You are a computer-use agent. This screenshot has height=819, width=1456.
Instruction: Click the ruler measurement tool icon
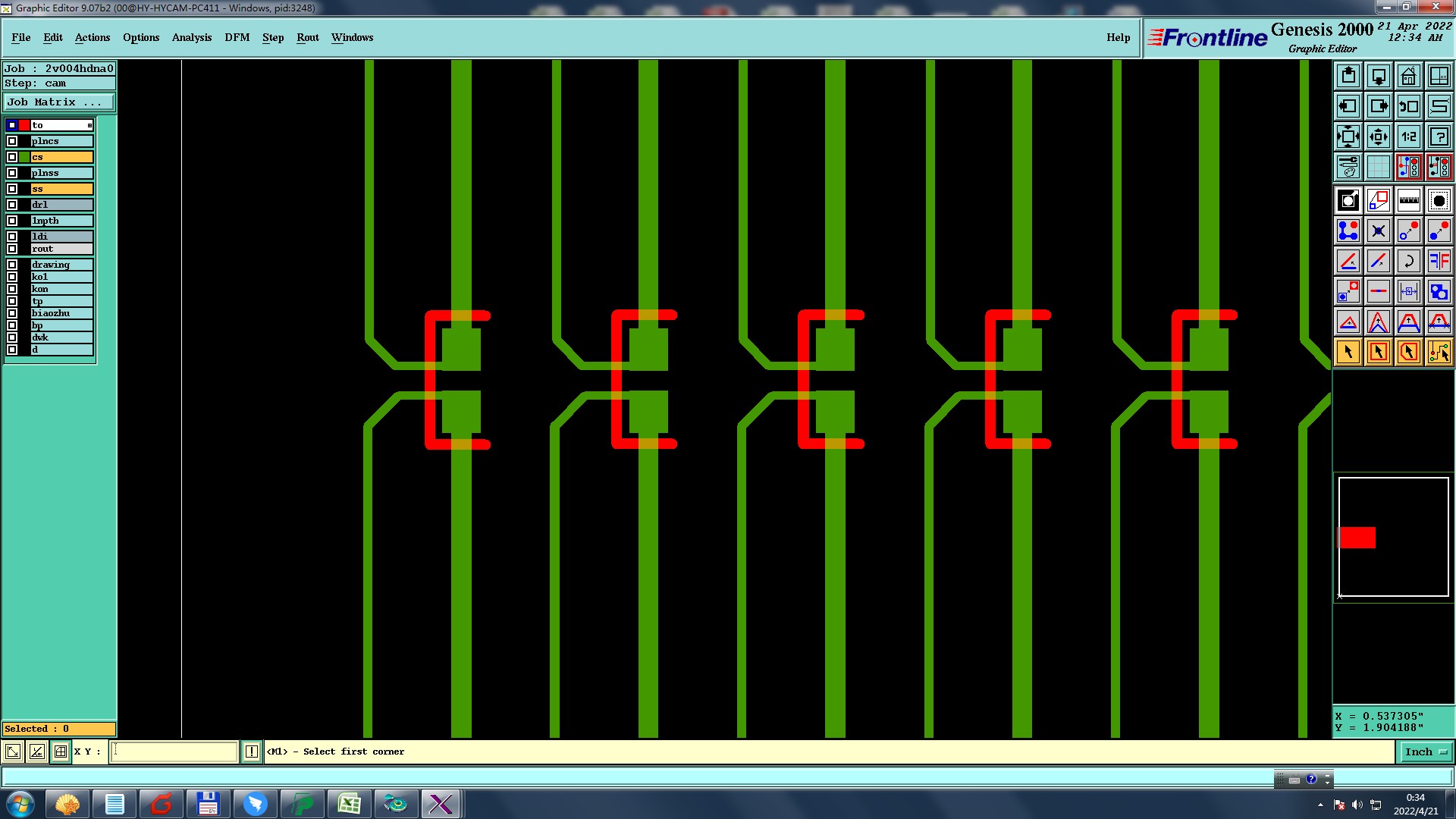(x=1408, y=201)
